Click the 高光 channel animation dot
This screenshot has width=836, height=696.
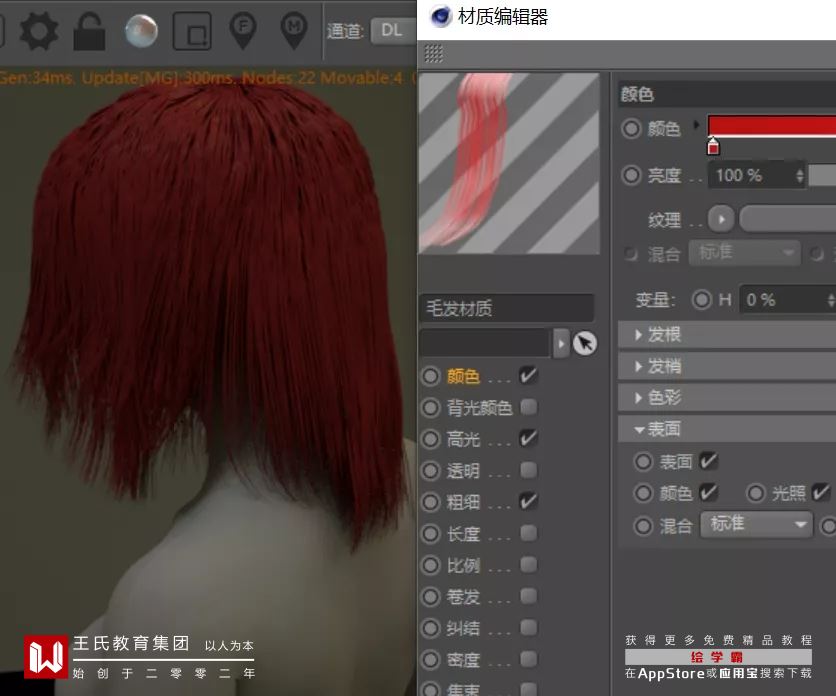coord(431,439)
